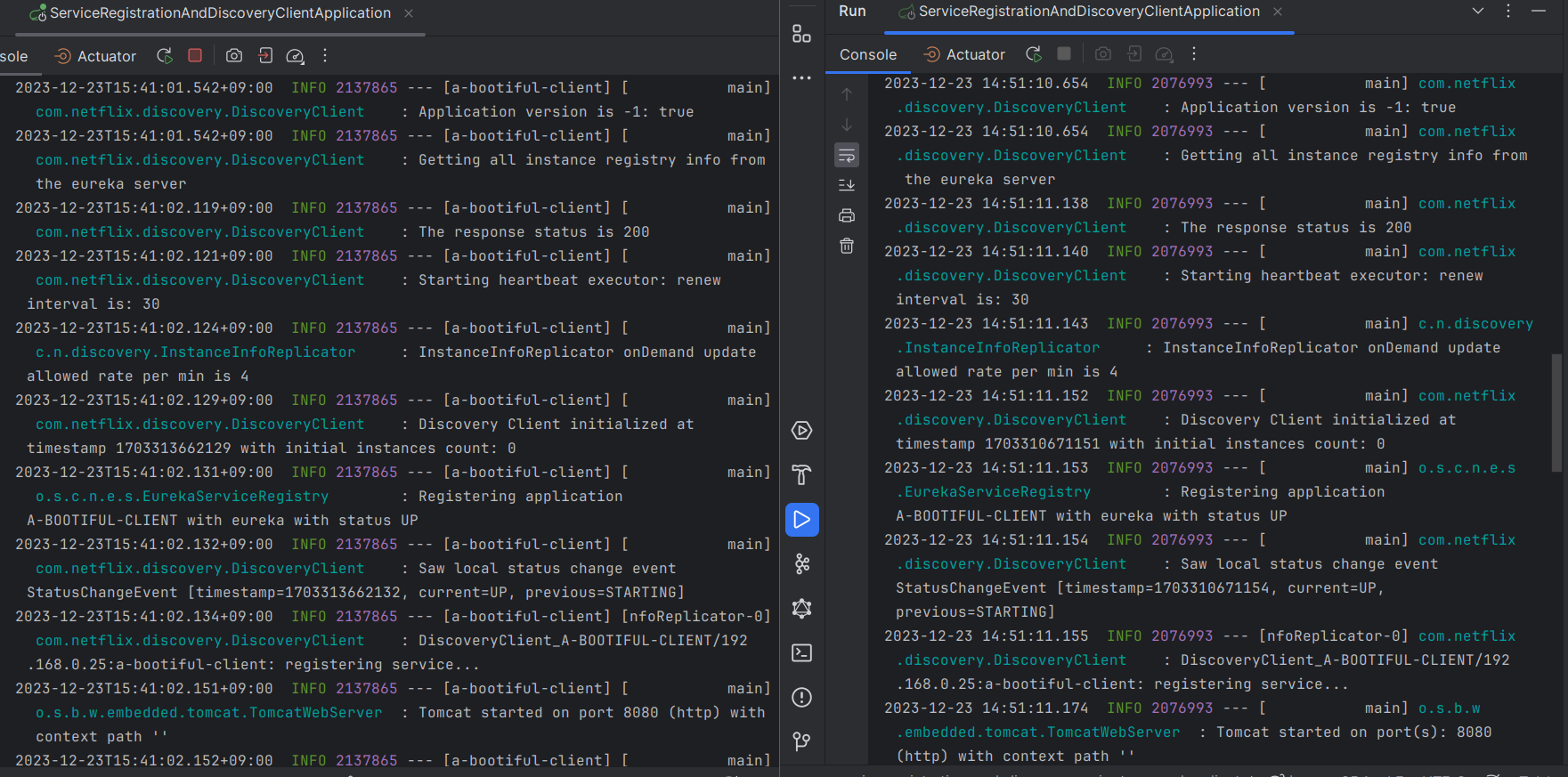Viewport: 1568px width, 777px height.
Task: Open the Build tool window hammer icon
Action: click(x=801, y=475)
